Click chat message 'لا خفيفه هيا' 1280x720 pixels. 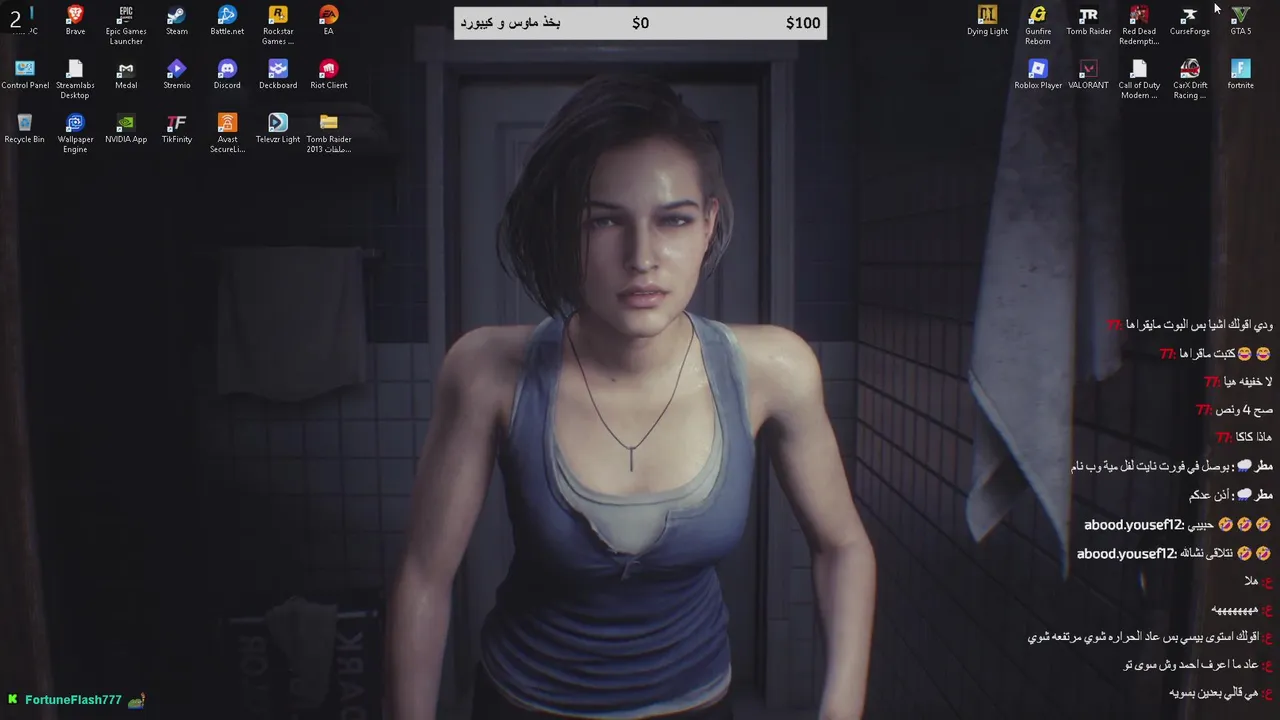tap(1238, 382)
